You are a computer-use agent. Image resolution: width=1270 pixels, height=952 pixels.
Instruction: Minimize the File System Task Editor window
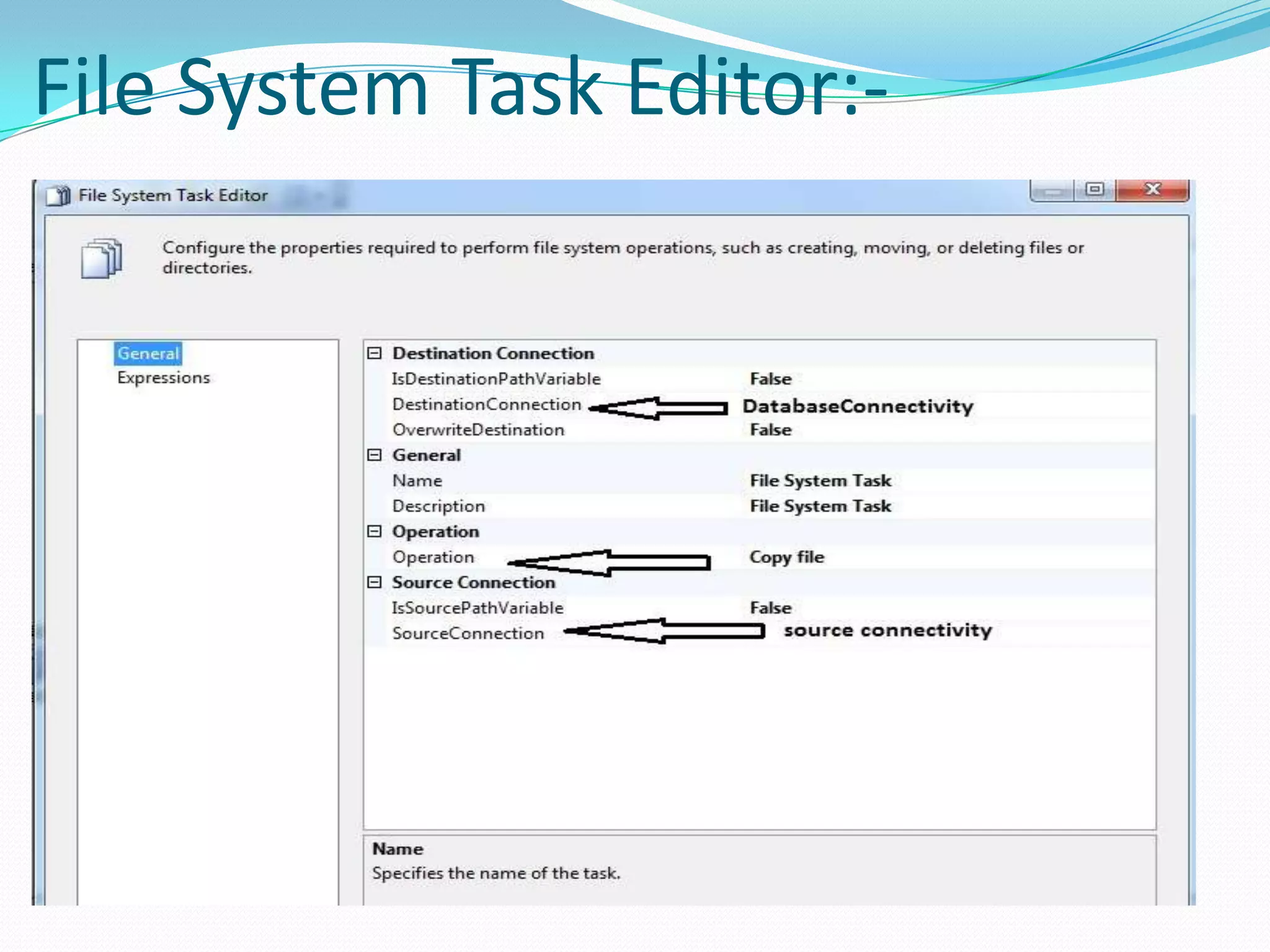[x=1052, y=190]
